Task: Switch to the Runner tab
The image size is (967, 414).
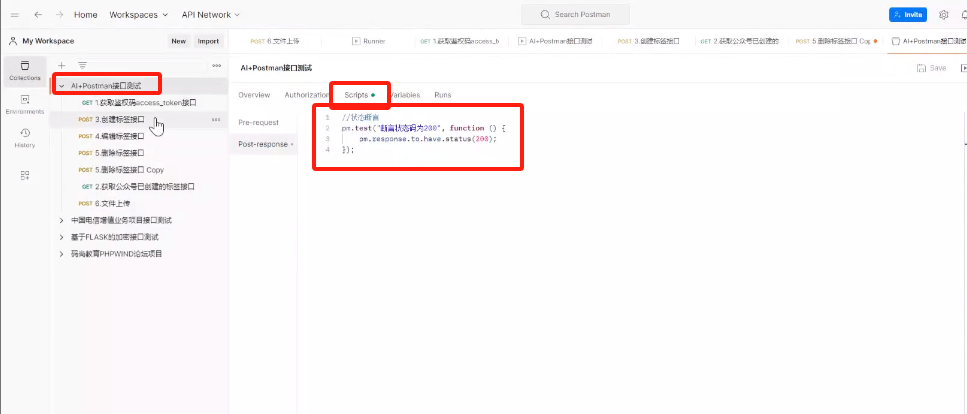Action: tap(369, 41)
